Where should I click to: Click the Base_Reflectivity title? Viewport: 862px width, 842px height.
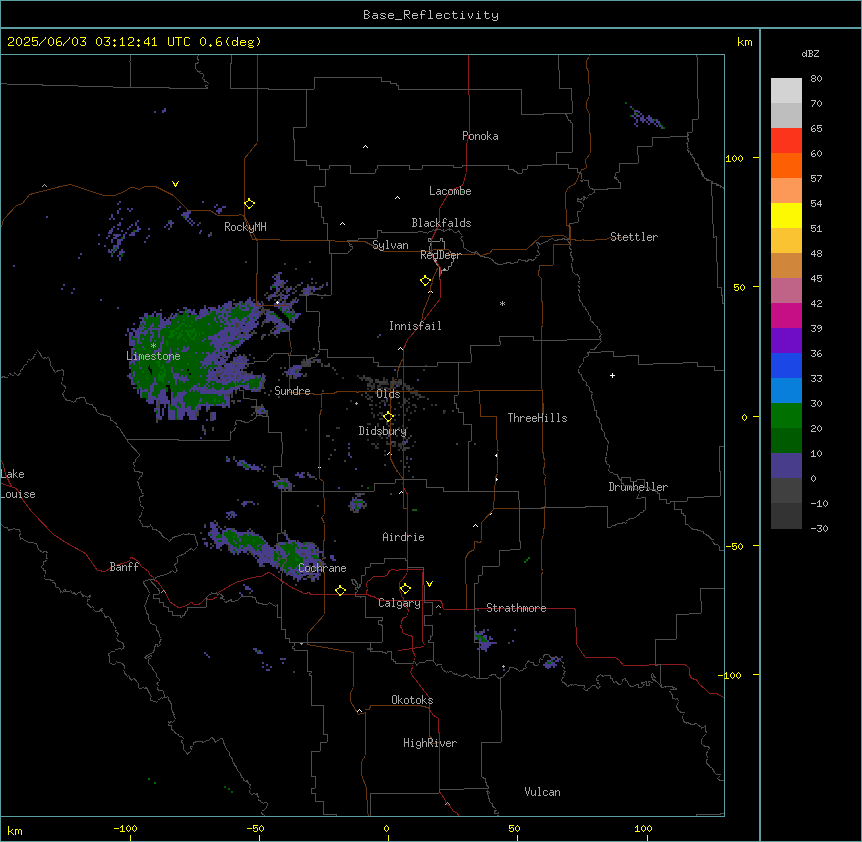(x=431, y=15)
